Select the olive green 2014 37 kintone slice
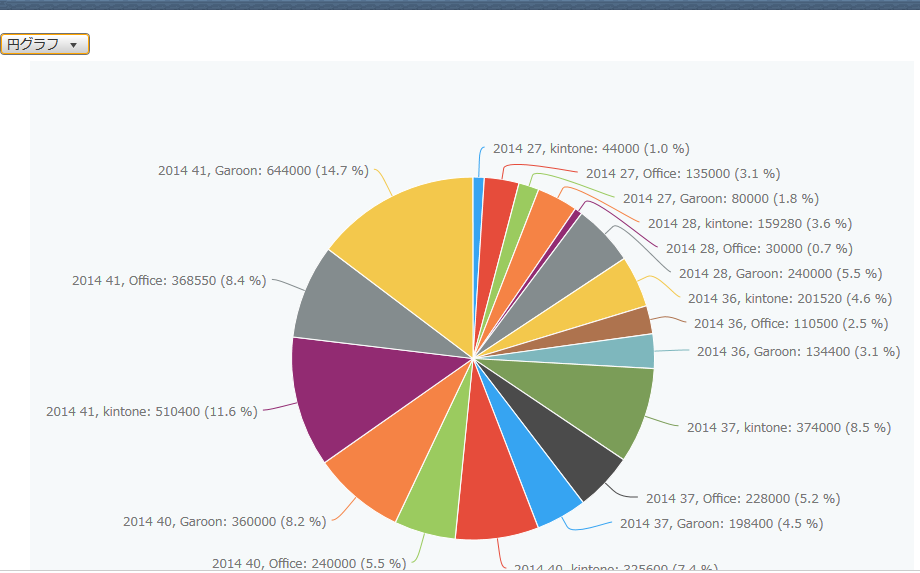Viewport: 920px width, 573px height. tap(600, 405)
